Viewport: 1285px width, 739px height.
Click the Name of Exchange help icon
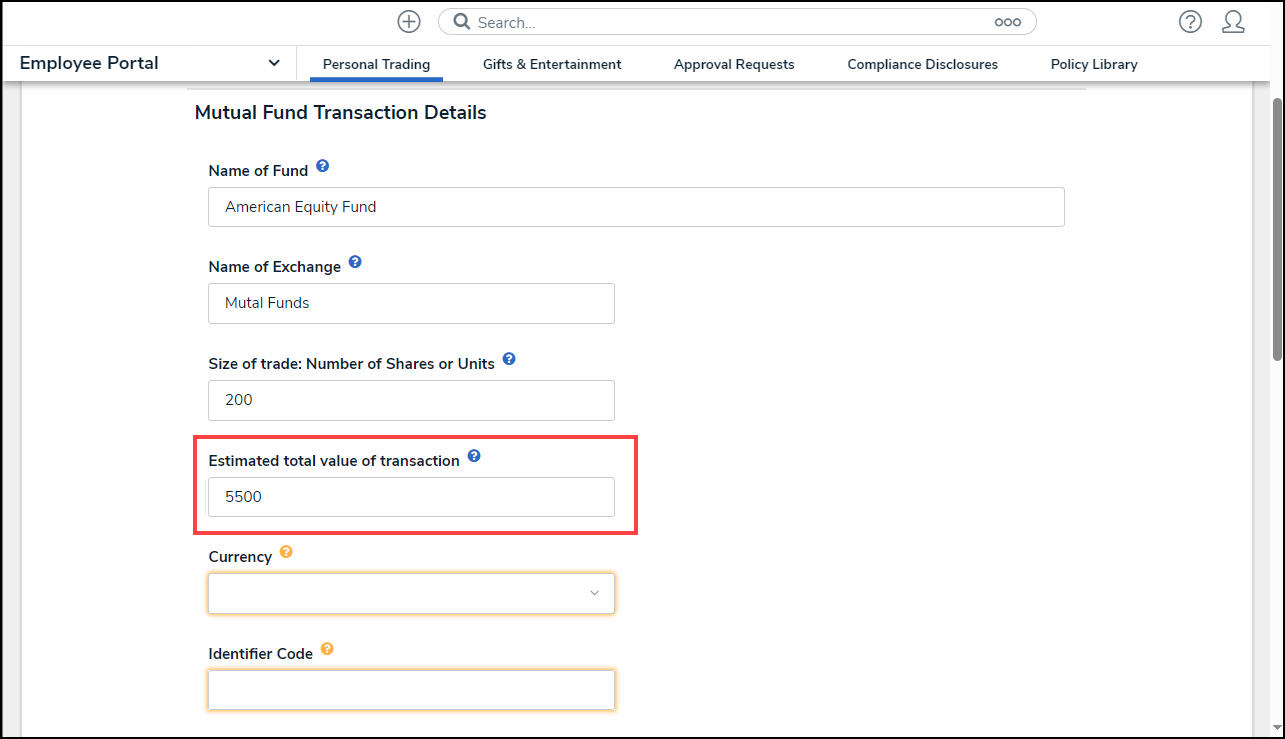(x=355, y=263)
